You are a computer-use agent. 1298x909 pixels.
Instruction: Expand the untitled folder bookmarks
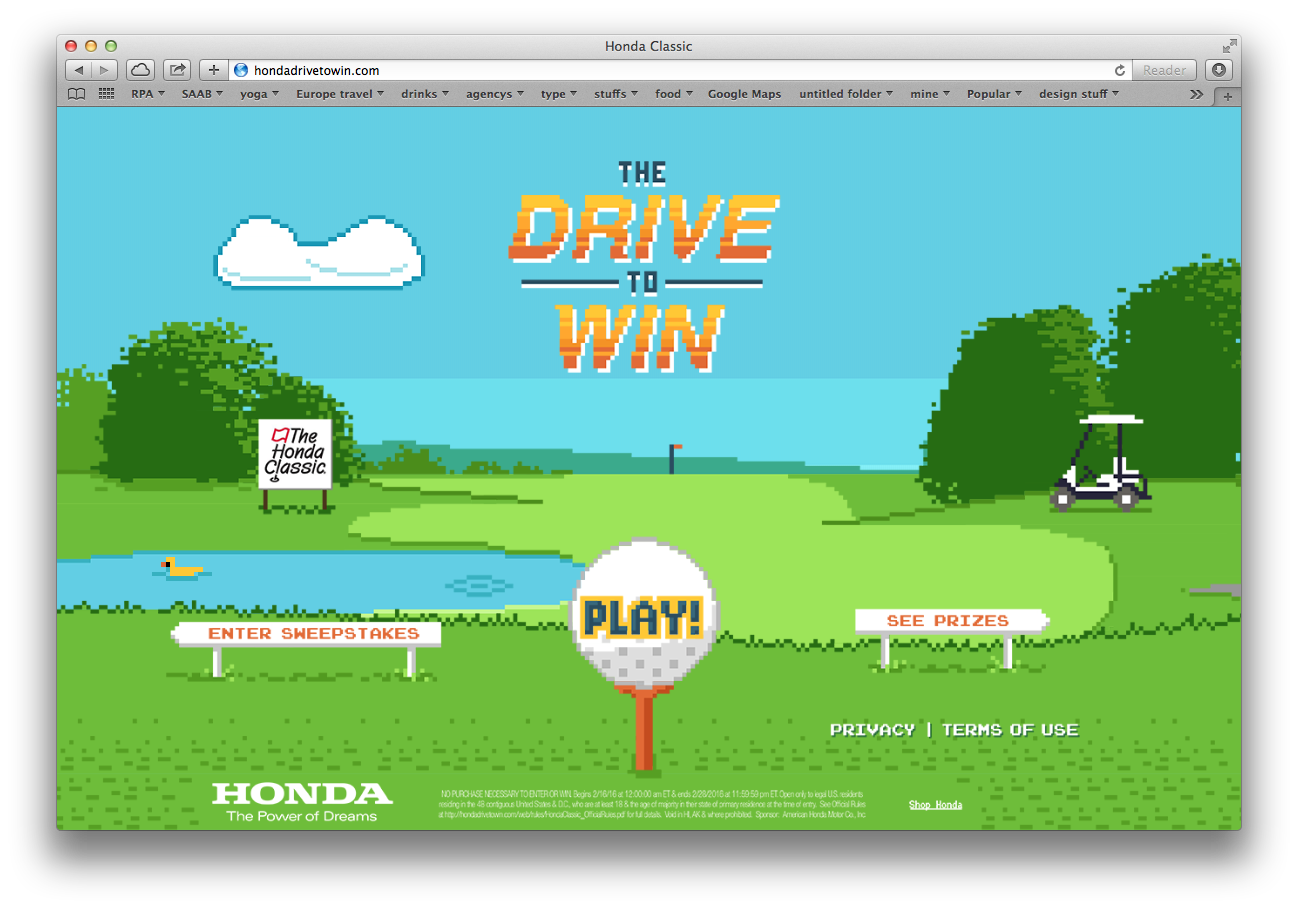[x=847, y=94]
